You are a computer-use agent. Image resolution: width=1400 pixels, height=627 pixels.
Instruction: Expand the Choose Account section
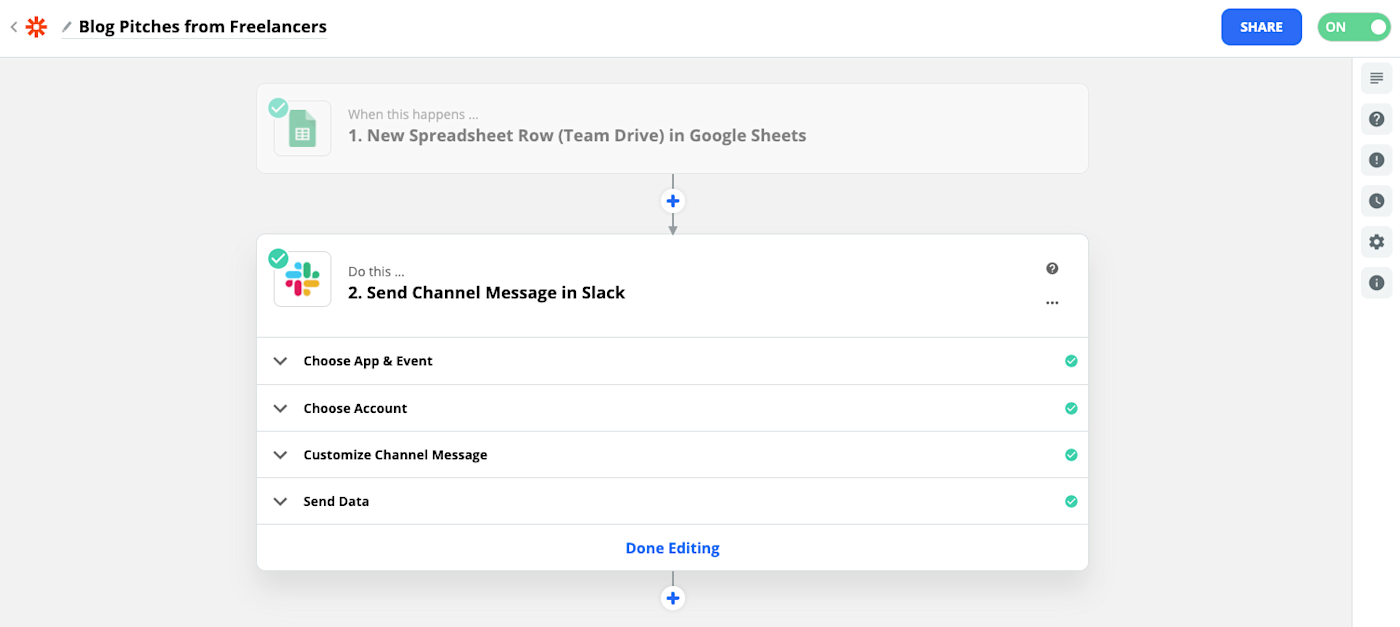pyautogui.click(x=672, y=408)
